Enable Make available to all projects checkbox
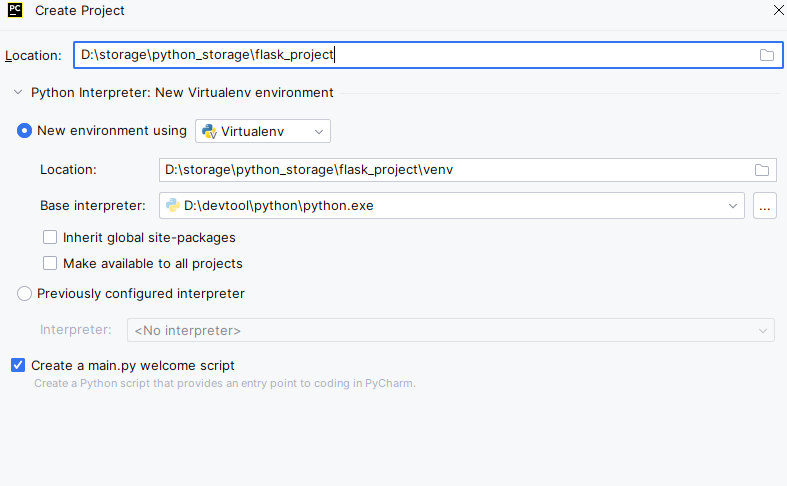The height and width of the screenshot is (486, 787). pos(50,263)
